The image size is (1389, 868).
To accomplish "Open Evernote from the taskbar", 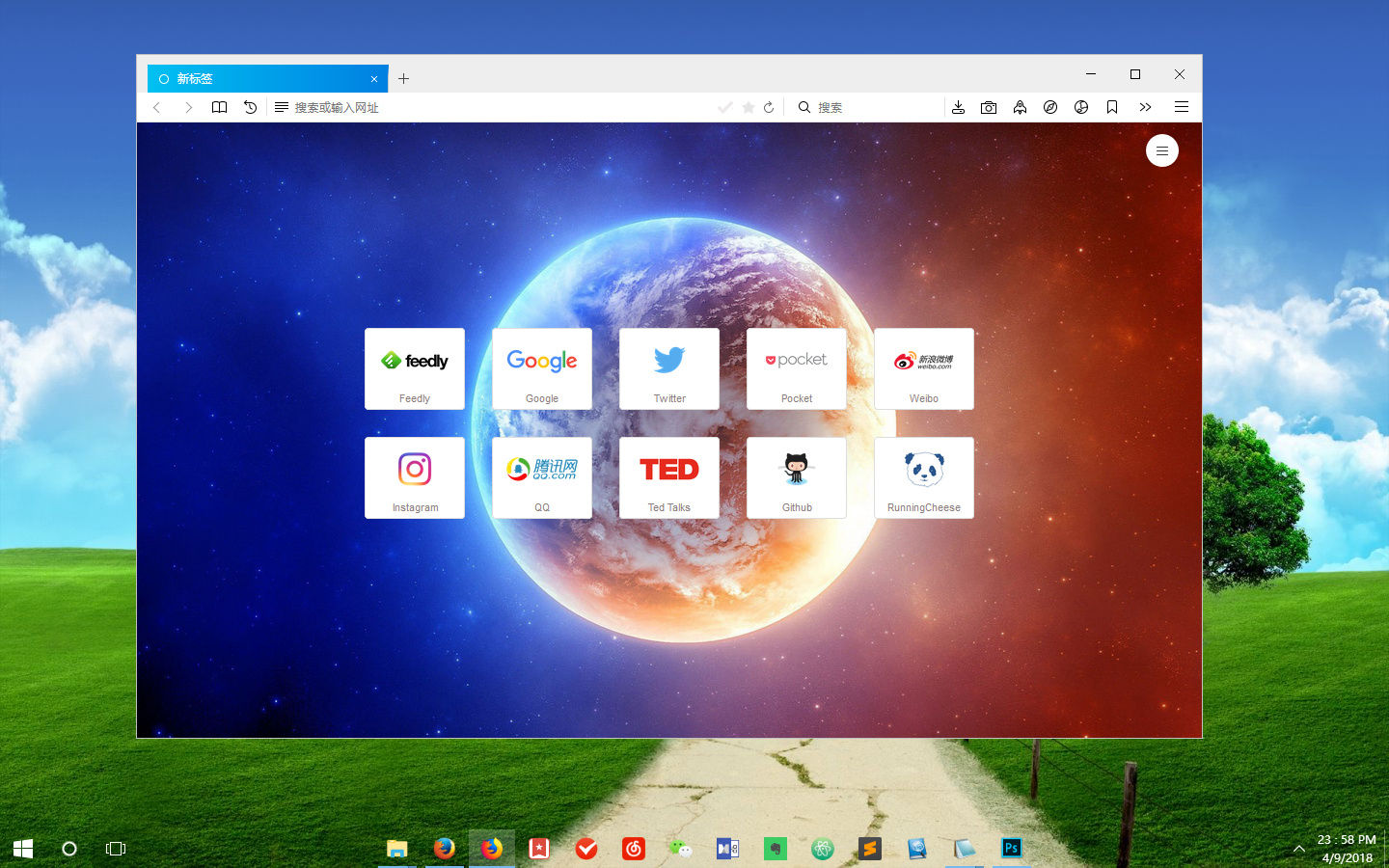I will [776, 849].
